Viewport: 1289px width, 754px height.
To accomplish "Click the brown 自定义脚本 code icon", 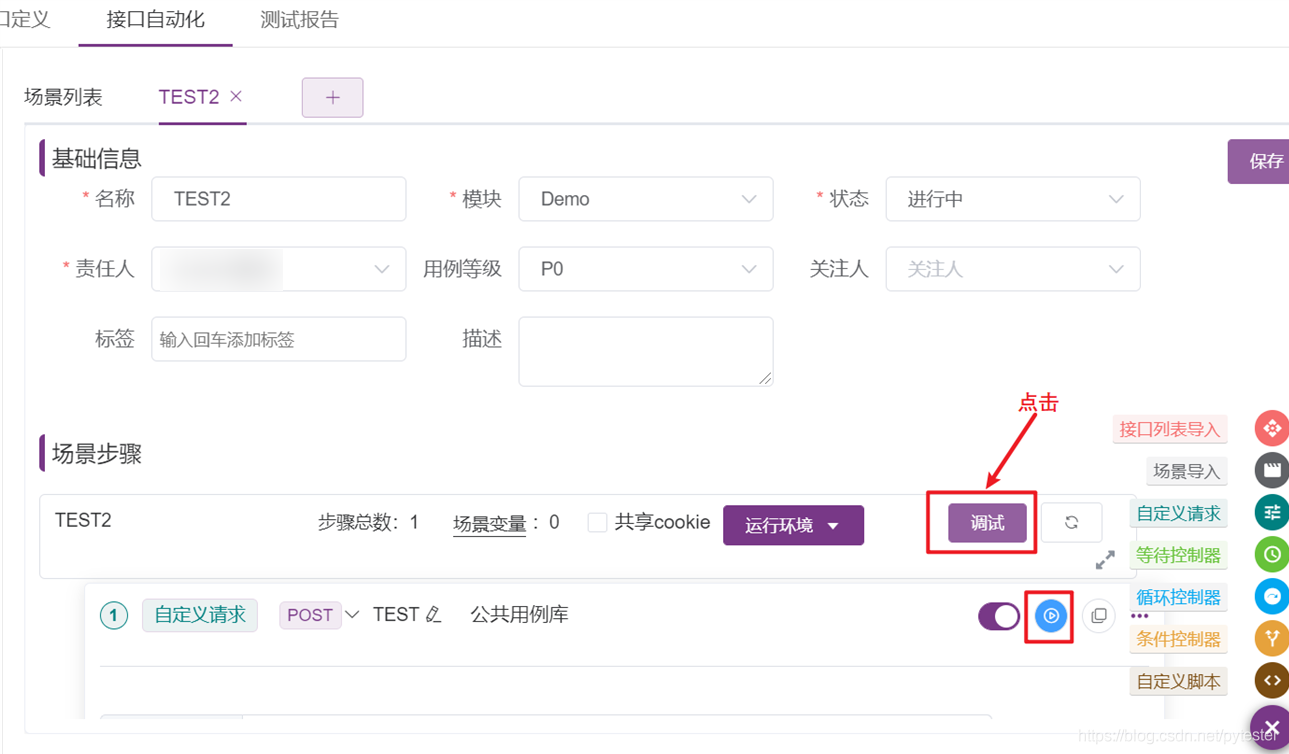I will [x=1271, y=680].
